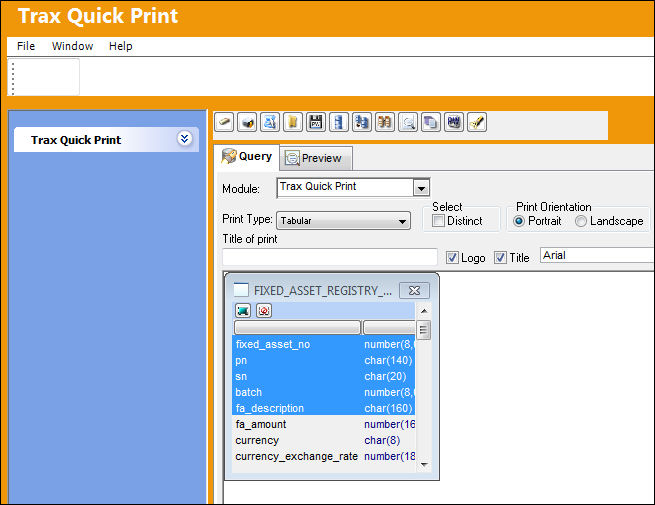Click the copy pages toolbar icon
Viewport: 655px width, 505px height.
click(431, 122)
